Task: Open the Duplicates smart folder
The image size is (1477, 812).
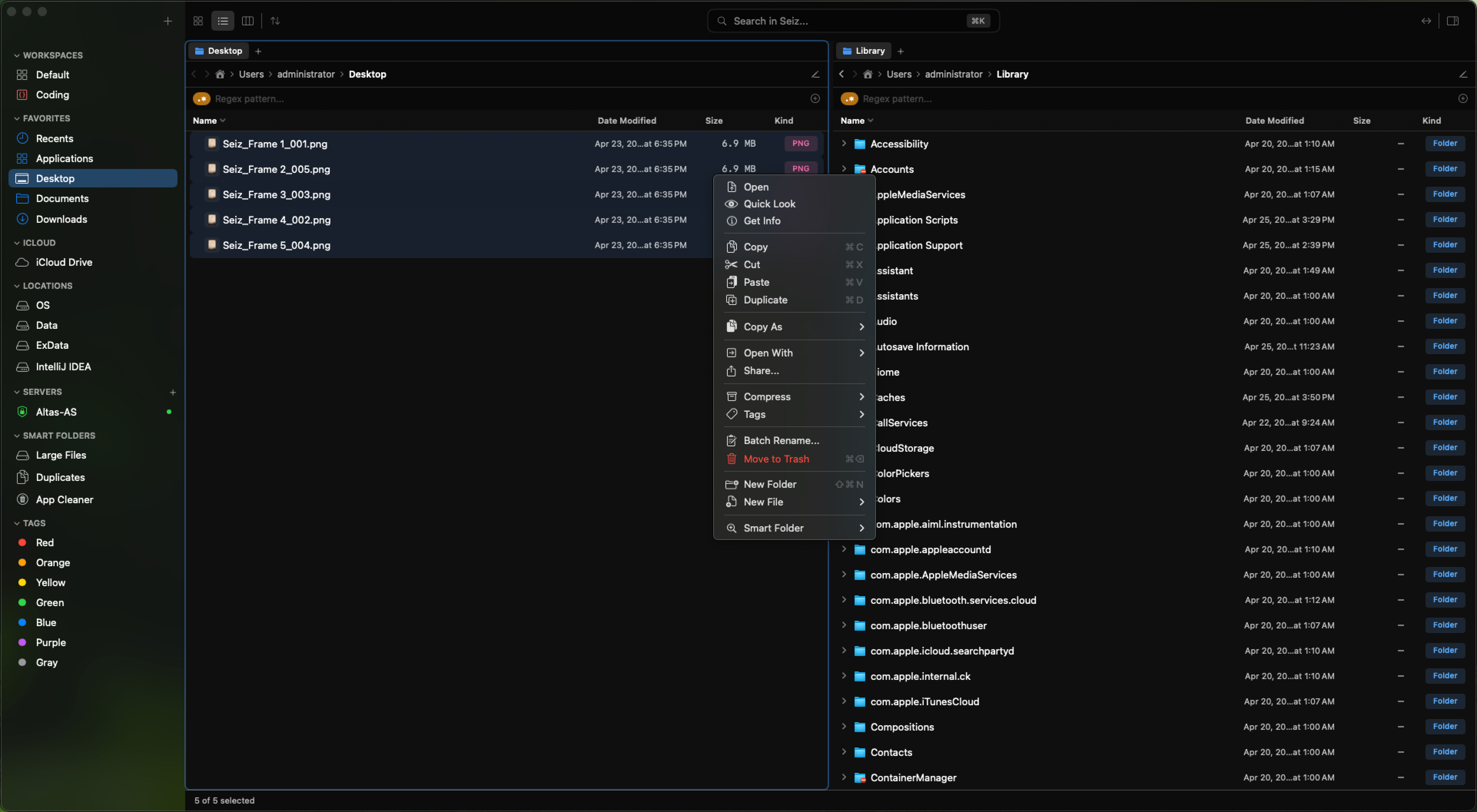Action: tap(61, 477)
